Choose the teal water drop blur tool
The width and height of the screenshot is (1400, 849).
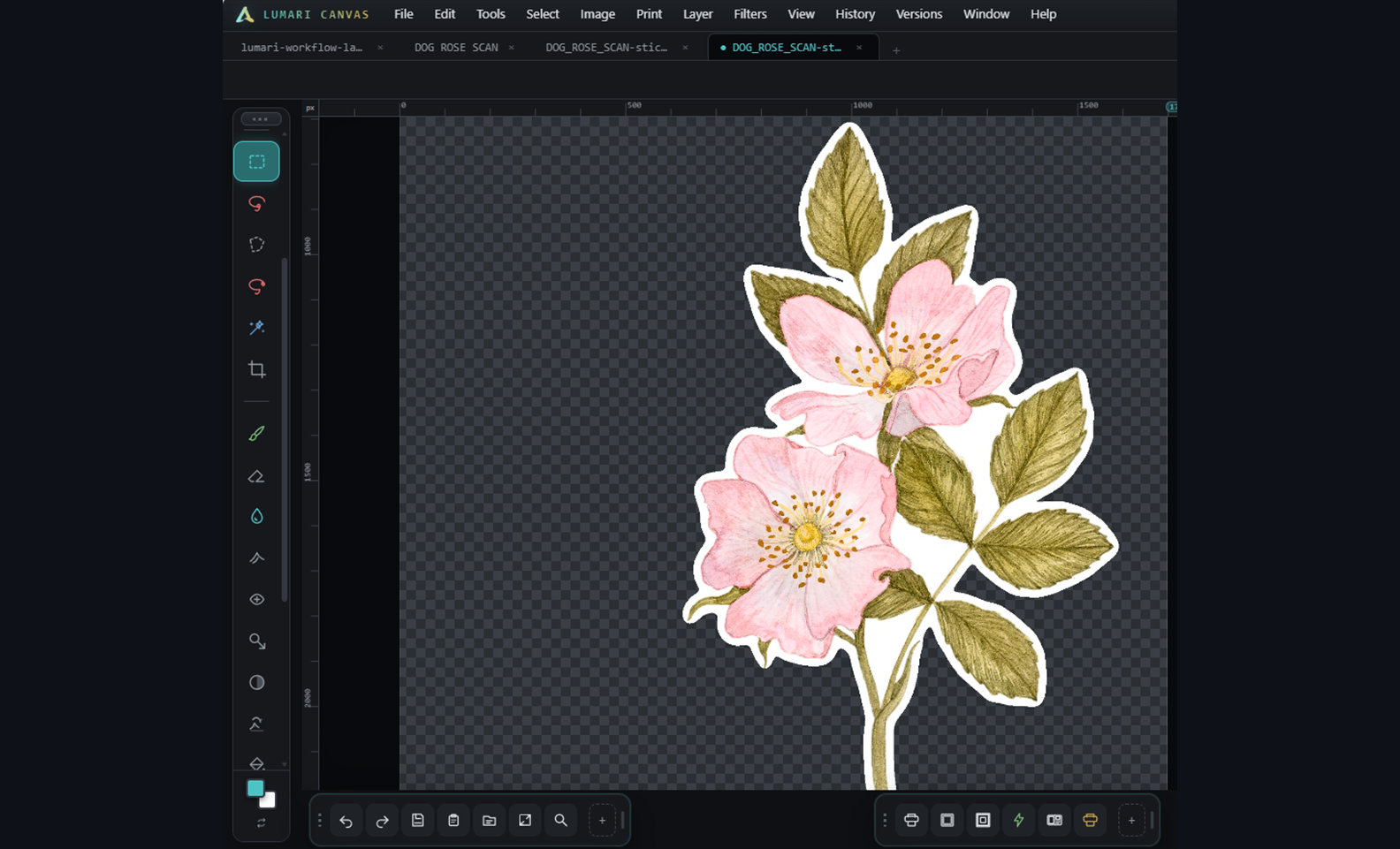tap(256, 517)
